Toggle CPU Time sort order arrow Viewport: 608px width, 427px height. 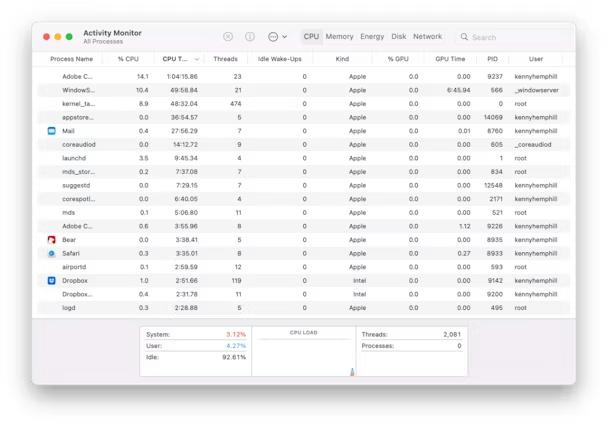pos(197,59)
